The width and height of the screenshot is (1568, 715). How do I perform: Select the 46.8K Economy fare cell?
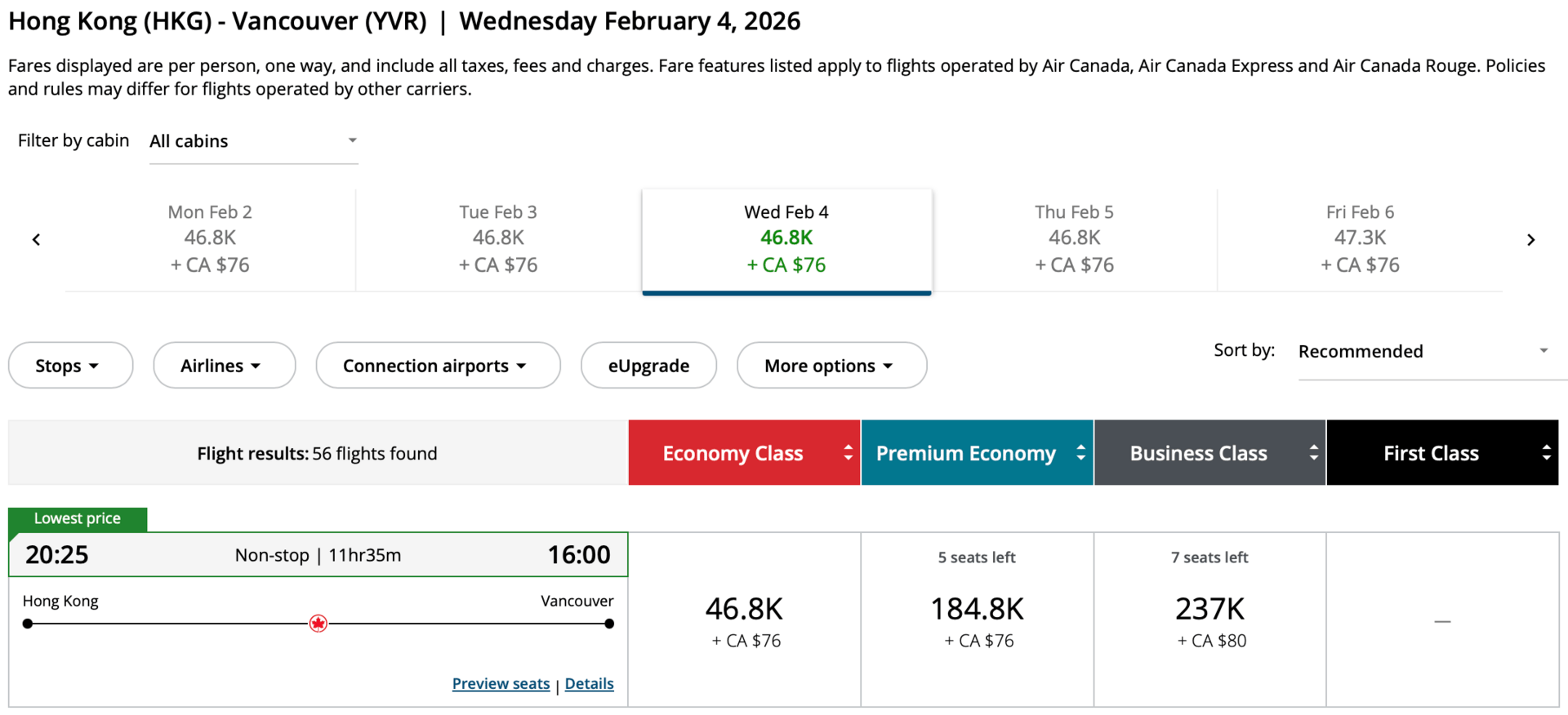pos(744,620)
